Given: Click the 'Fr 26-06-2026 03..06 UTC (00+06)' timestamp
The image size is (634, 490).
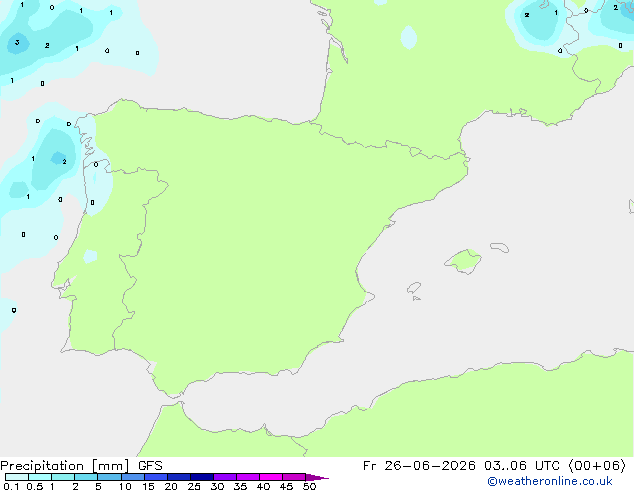Looking at the screenshot, I should click(x=494, y=466).
